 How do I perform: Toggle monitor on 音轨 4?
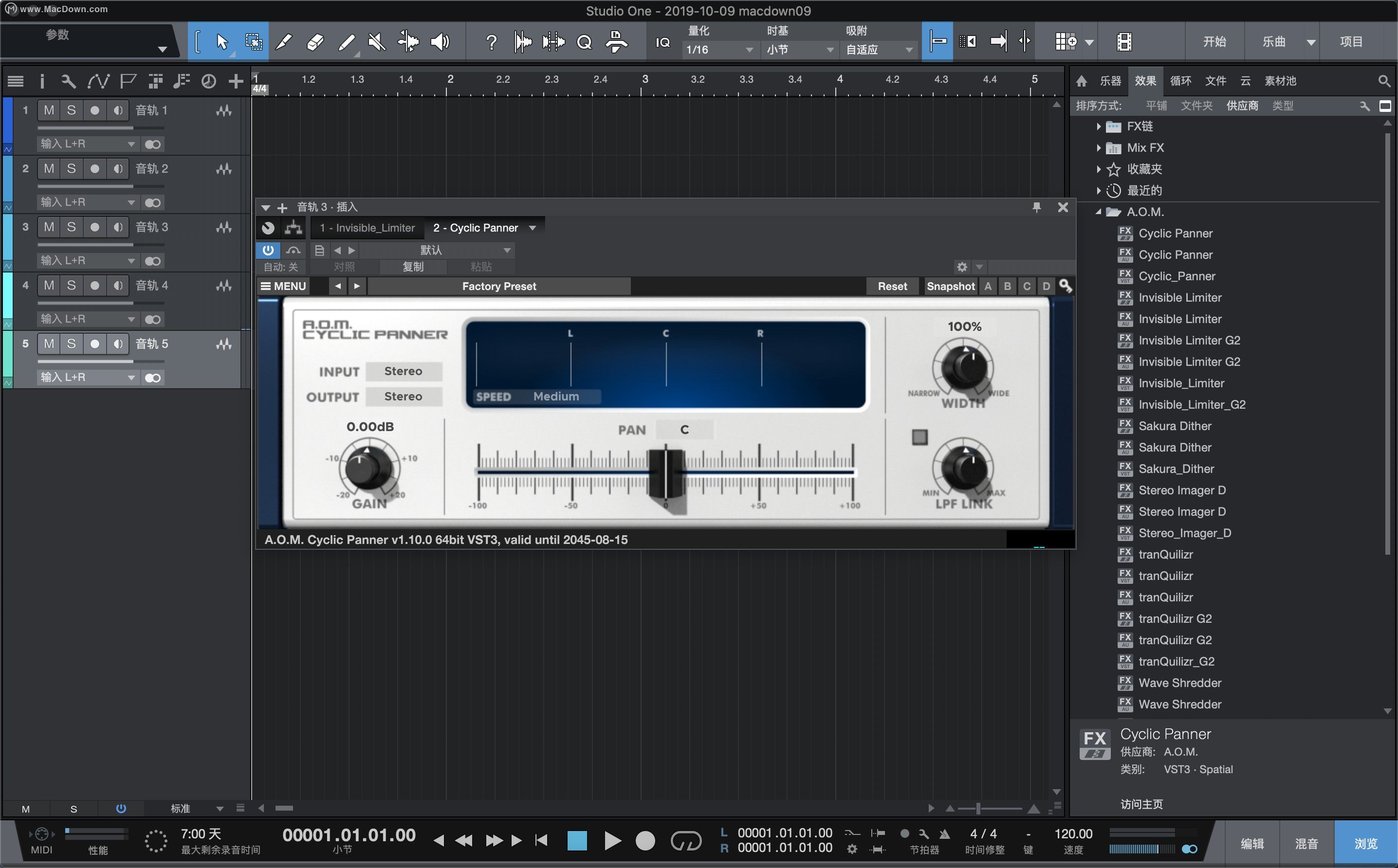(x=118, y=285)
